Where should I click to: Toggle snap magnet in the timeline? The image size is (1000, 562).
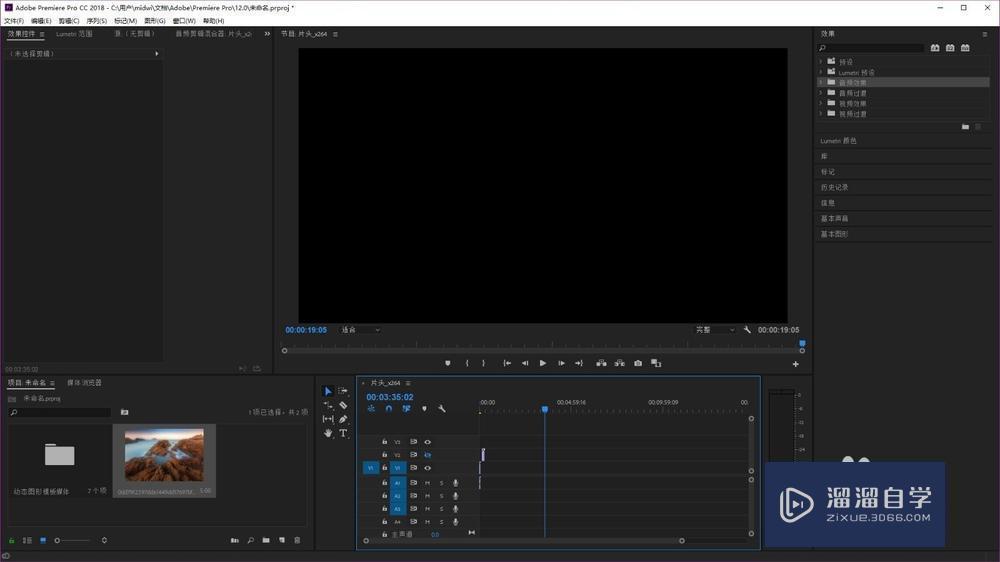[x=389, y=408]
